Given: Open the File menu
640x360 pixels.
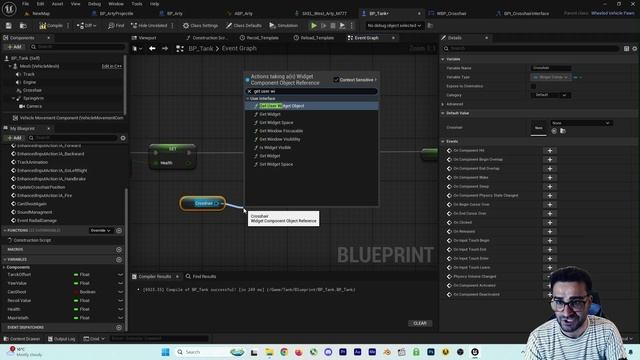Looking at the screenshot, I should pos(25,4).
